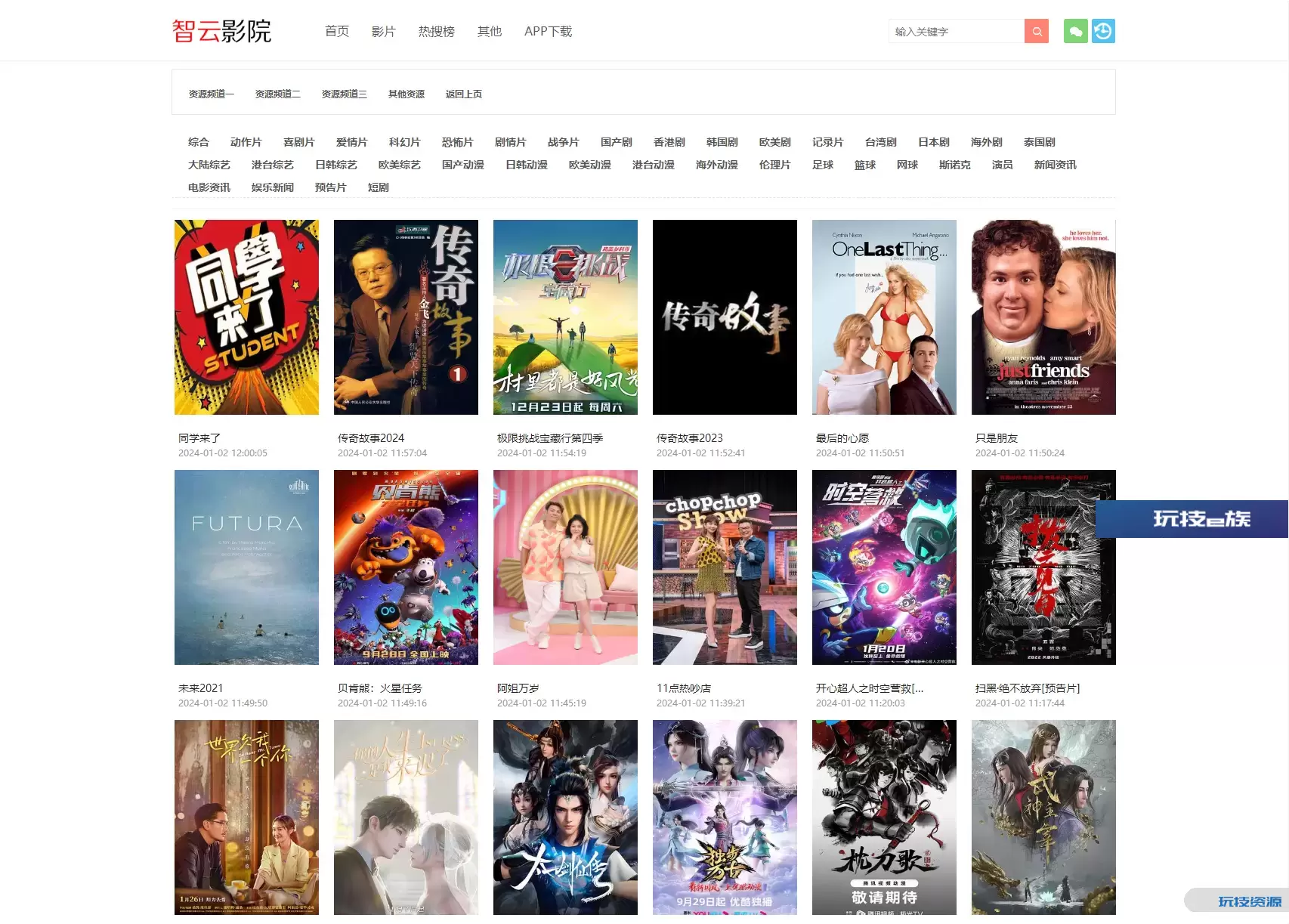Open the 预告片 category
The image size is (1289, 924).
coord(331,187)
